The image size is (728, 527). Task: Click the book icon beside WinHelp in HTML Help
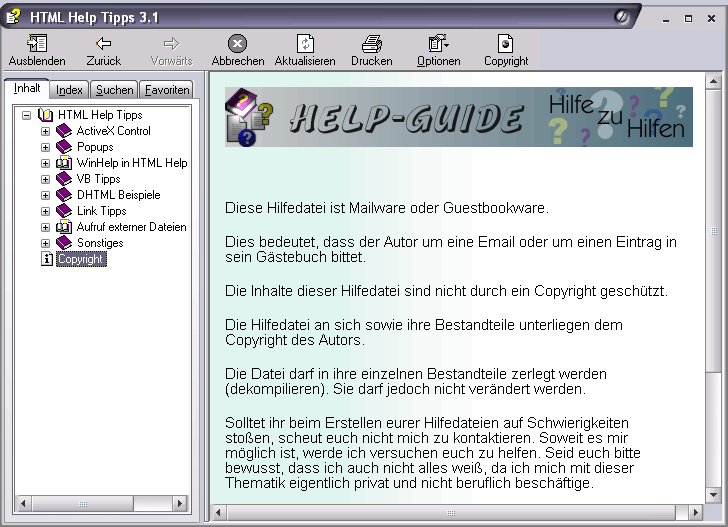(x=64, y=163)
